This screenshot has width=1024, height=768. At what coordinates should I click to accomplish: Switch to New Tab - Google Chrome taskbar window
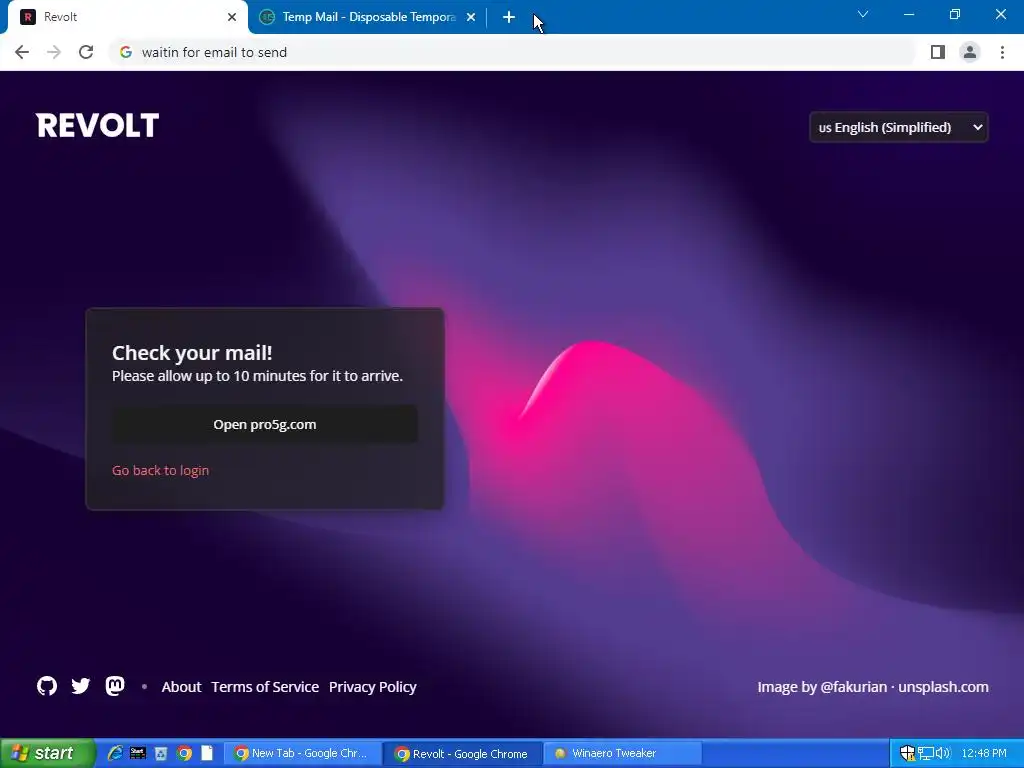pyautogui.click(x=301, y=753)
